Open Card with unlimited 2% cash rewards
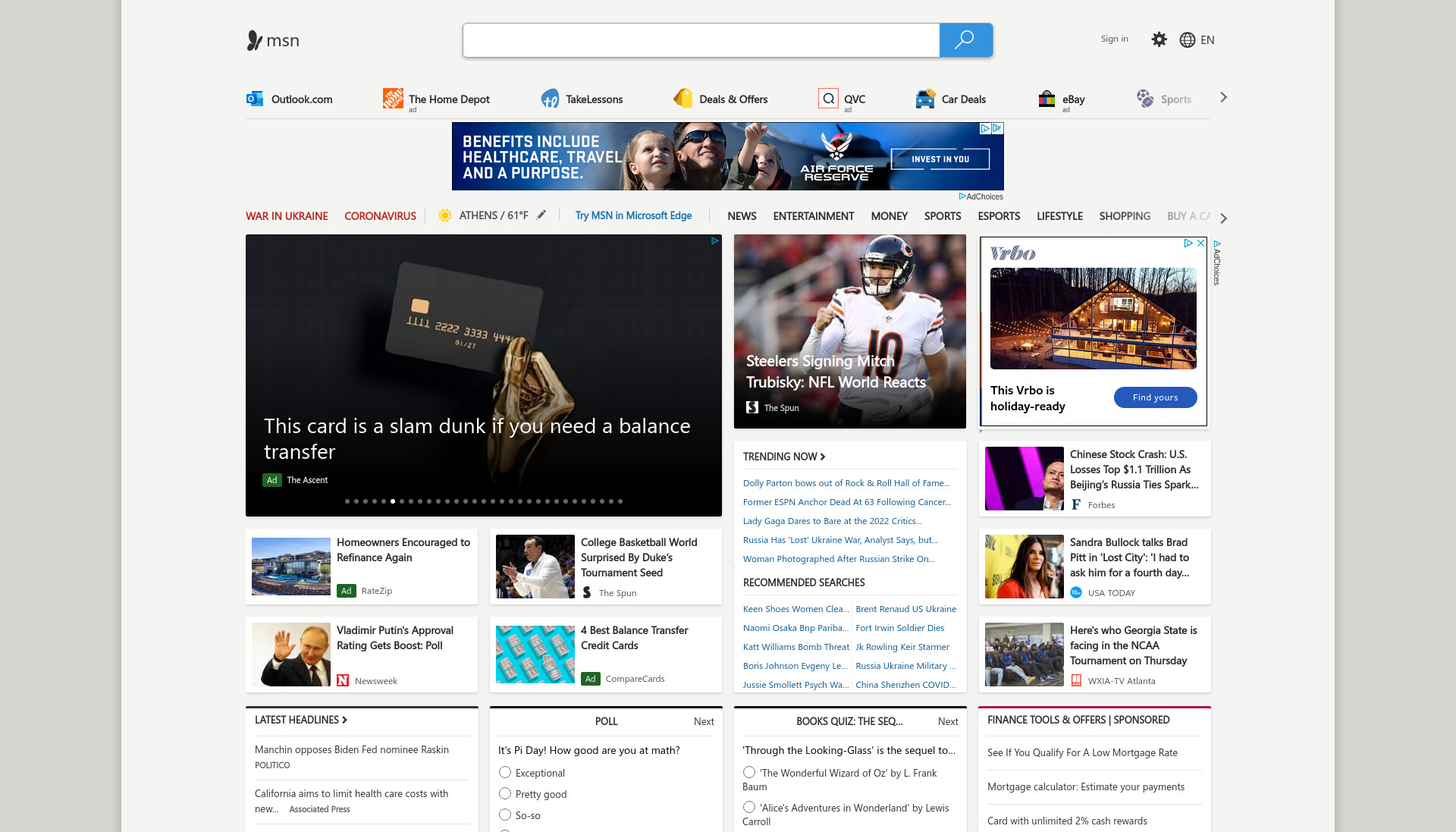The image size is (1456, 832). coord(1067,821)
